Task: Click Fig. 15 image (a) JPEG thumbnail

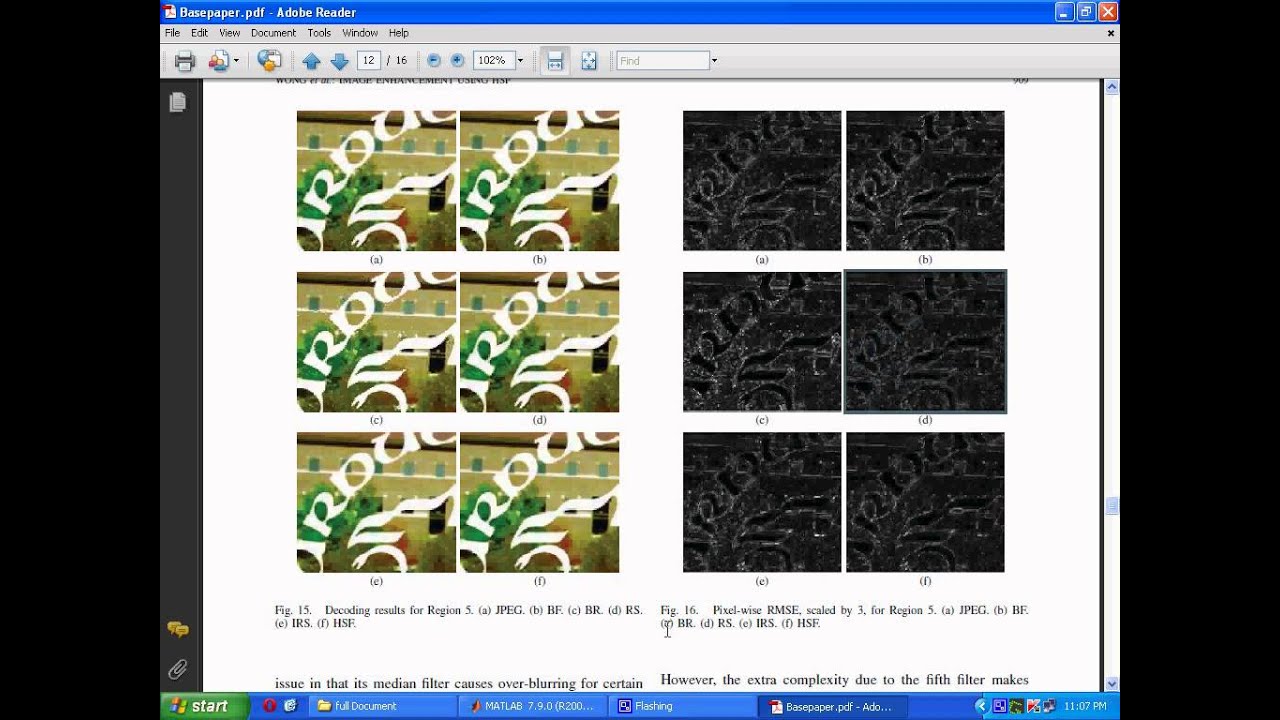Action: (x=376, y=181)
